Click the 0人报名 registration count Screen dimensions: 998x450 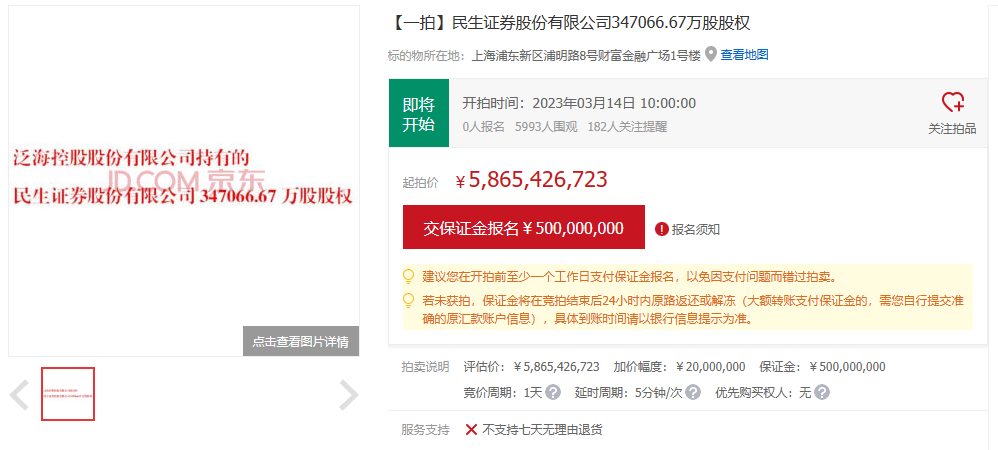tap(484, 126)
